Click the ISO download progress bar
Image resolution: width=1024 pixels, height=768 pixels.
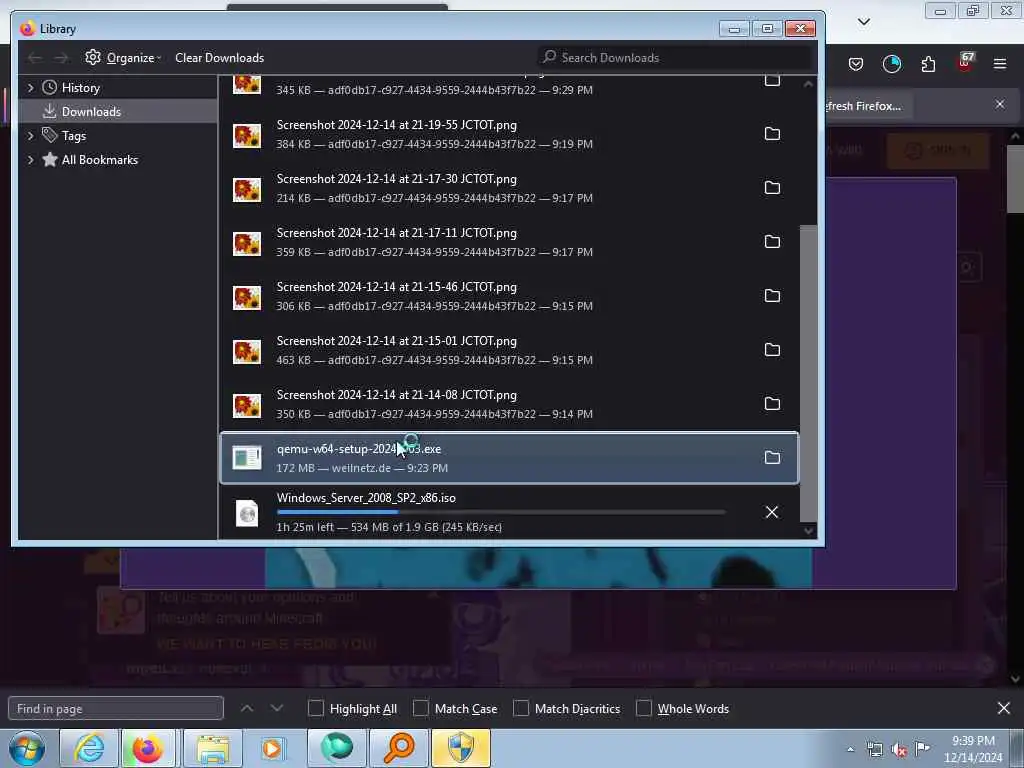501,512
